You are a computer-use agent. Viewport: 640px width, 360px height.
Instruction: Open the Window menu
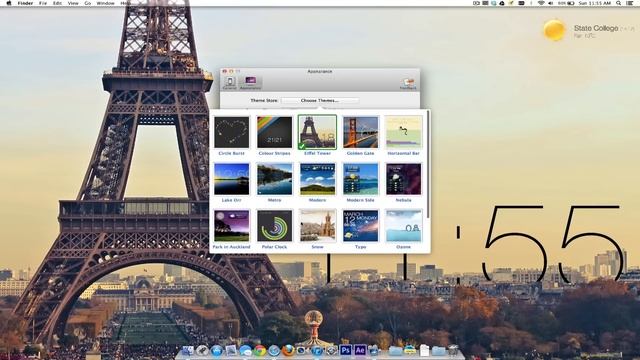click(x=105, y=3)
